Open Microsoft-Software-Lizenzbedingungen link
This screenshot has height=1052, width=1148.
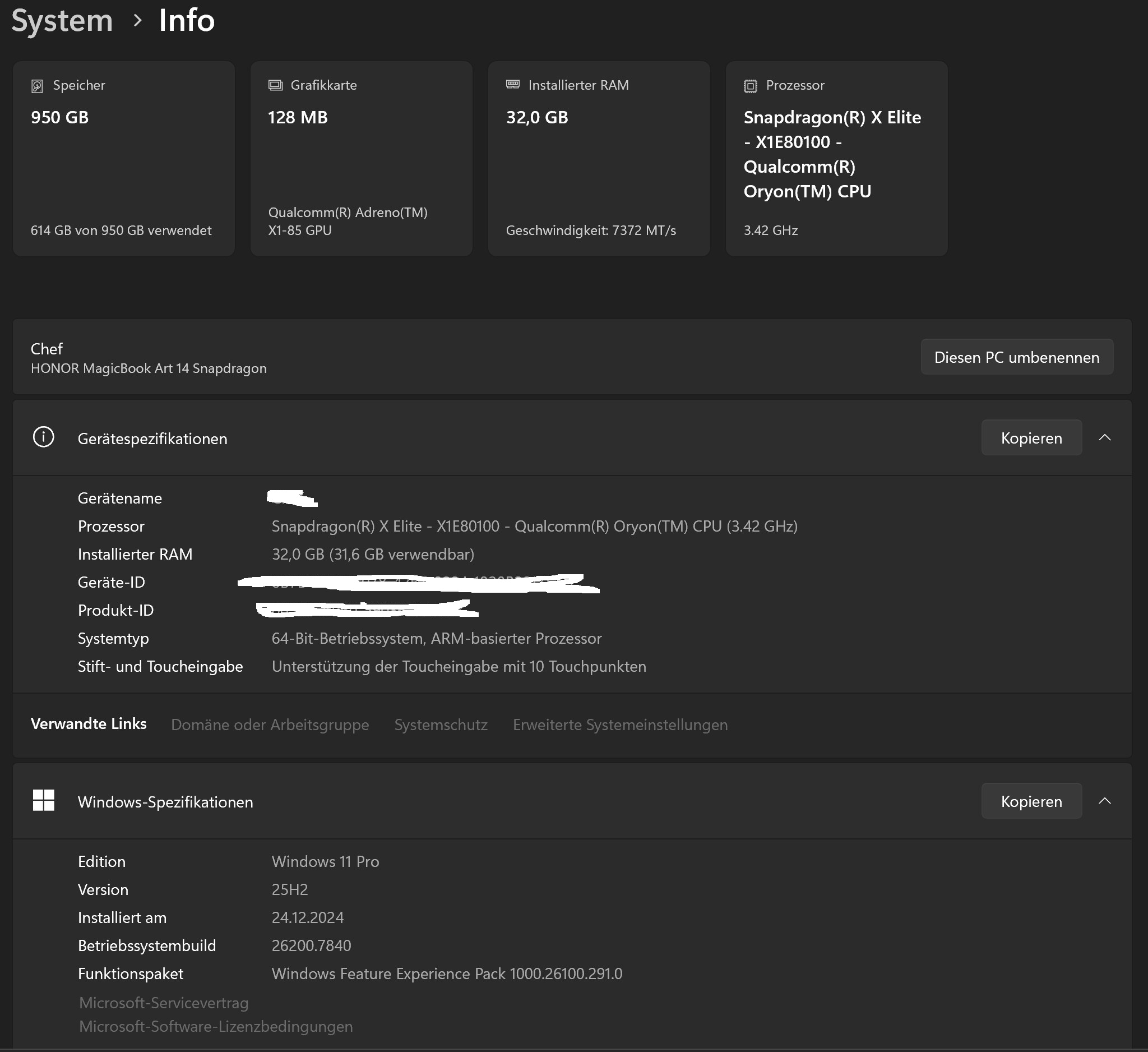[x=216, y=1026]
